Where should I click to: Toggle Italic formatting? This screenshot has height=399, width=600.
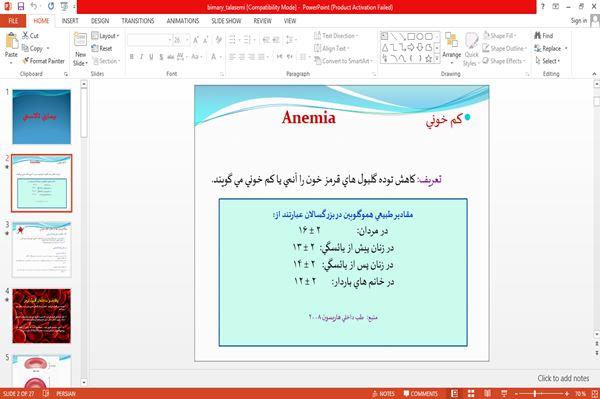[141, 57]
